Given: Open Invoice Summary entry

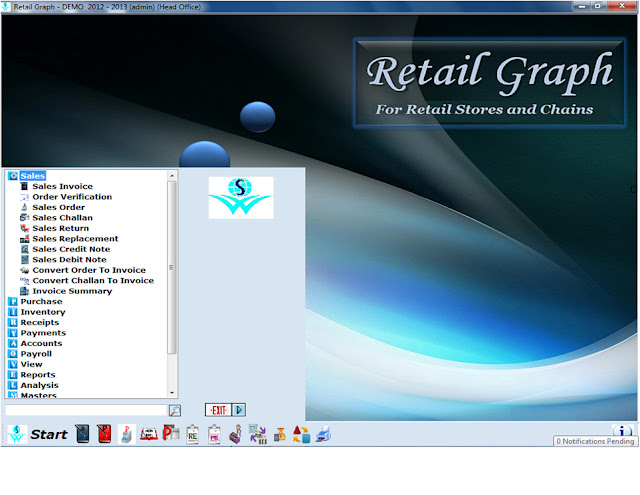Looking at the screenshot, I should coord(72,291).
